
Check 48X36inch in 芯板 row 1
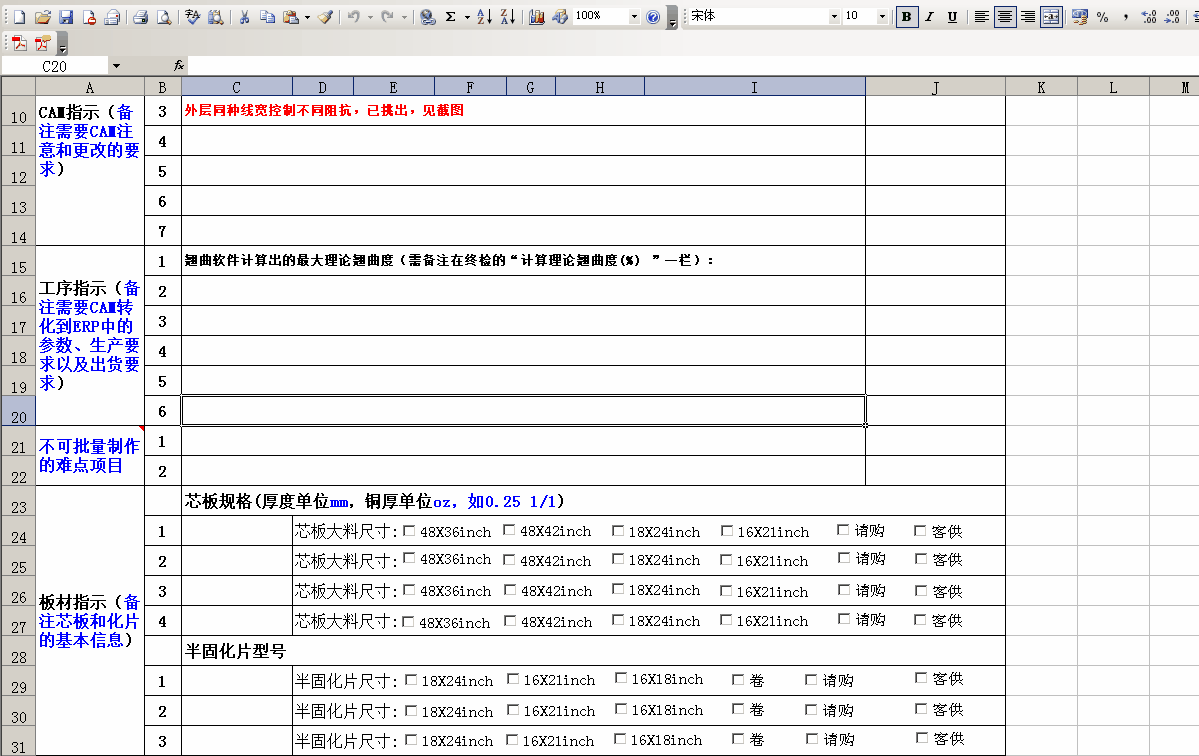409,530
